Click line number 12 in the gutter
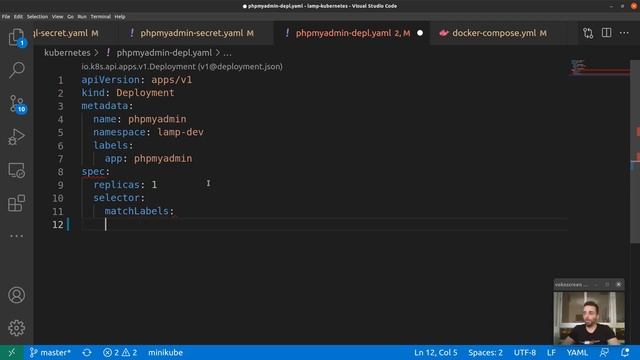640x360 pixels. pyautogui.click(x=58, y=224)
